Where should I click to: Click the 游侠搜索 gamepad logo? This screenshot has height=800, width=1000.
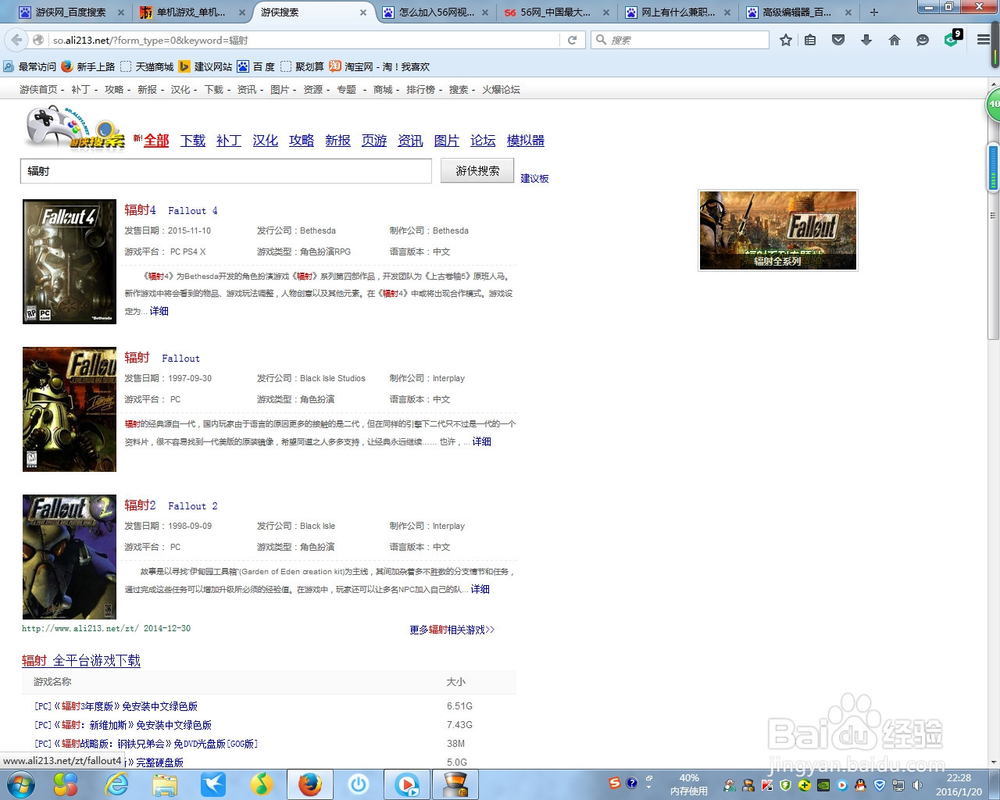click(75, 127)
